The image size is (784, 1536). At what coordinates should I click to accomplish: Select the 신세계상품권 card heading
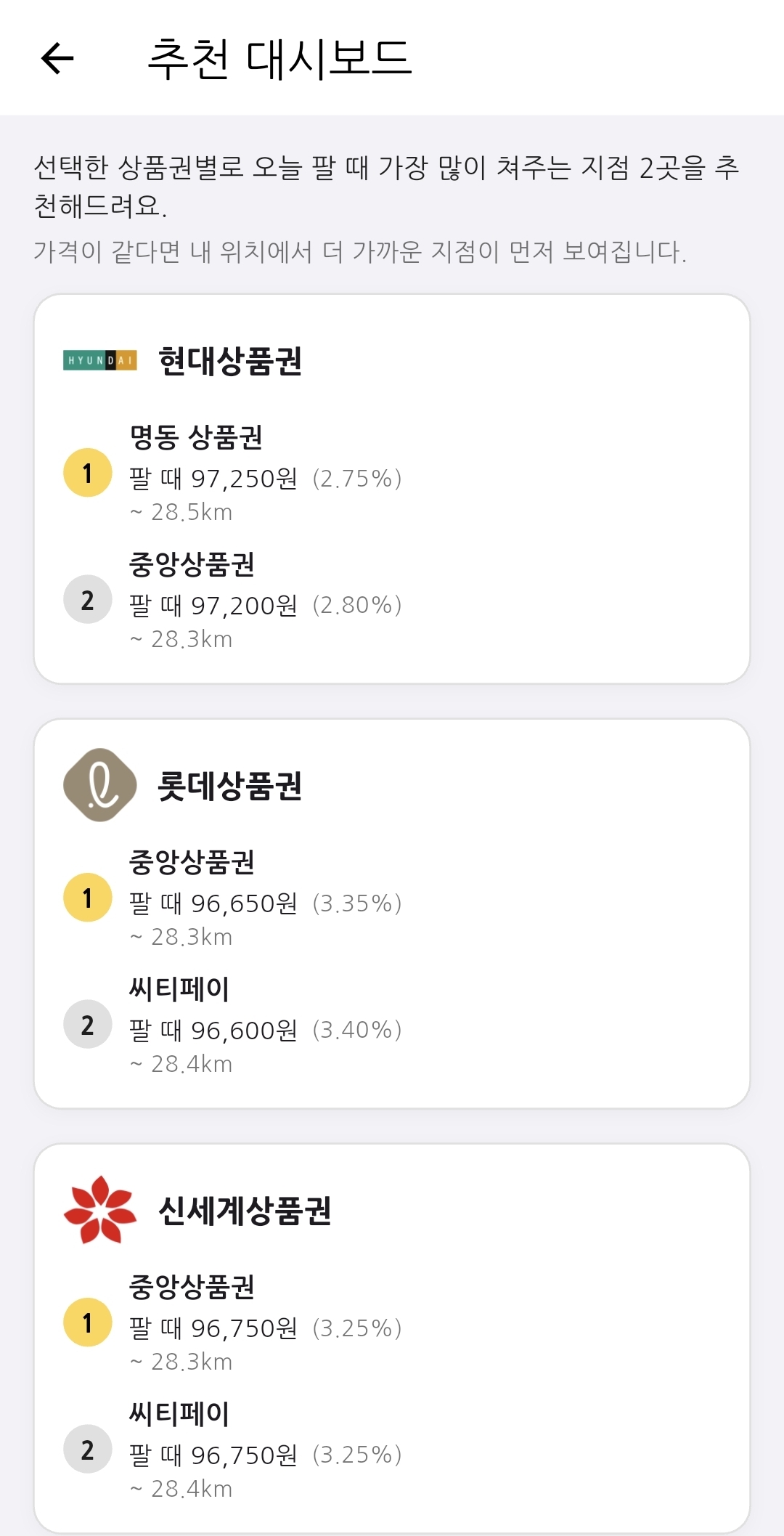[245, 1211]
